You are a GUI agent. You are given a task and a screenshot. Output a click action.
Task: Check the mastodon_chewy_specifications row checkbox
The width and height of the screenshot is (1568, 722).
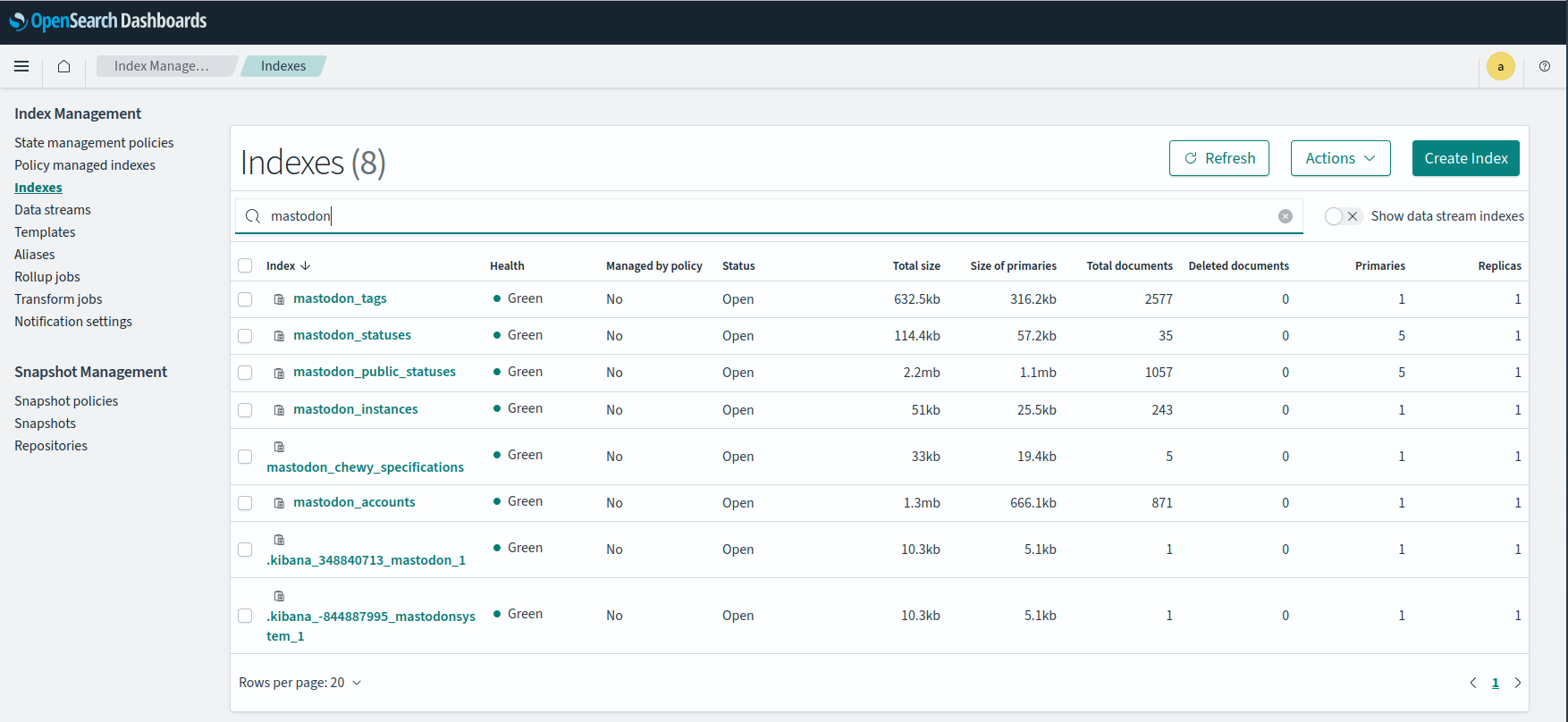point(245,457)
